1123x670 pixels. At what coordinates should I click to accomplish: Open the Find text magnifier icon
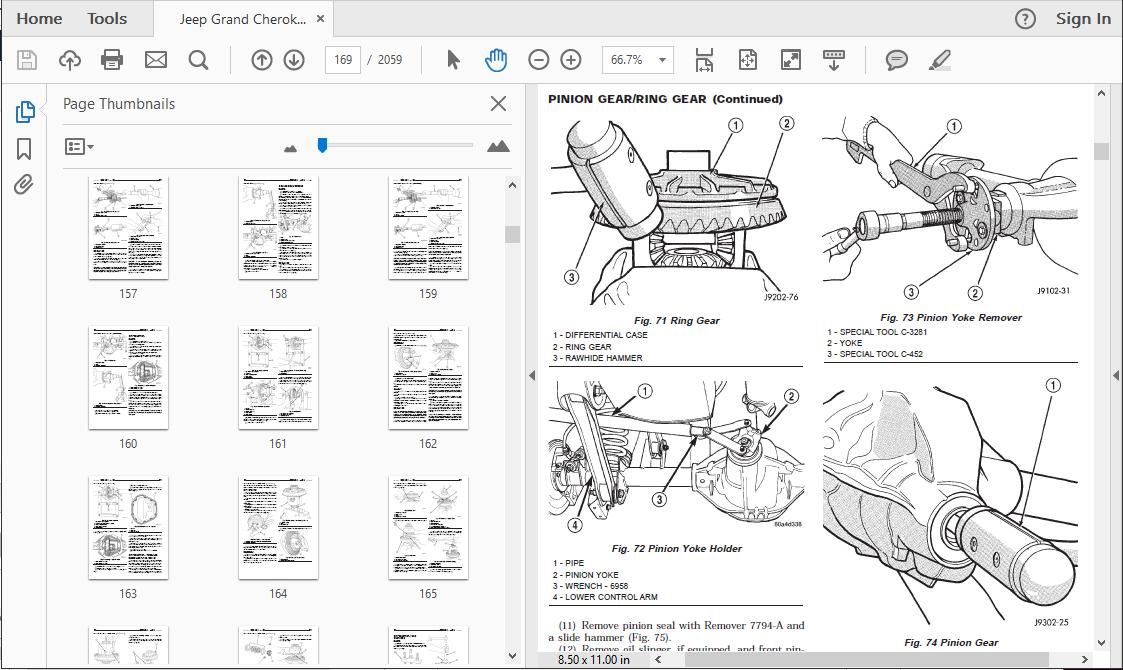point(198,59)
